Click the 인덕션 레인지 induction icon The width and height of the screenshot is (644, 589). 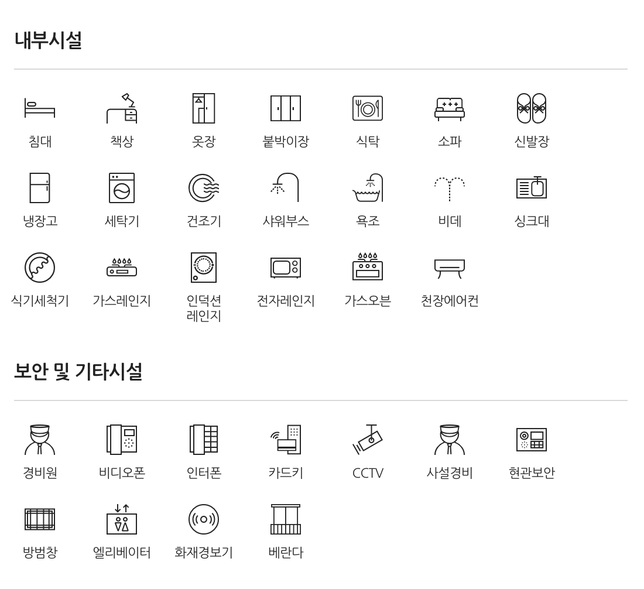[204, 267]
